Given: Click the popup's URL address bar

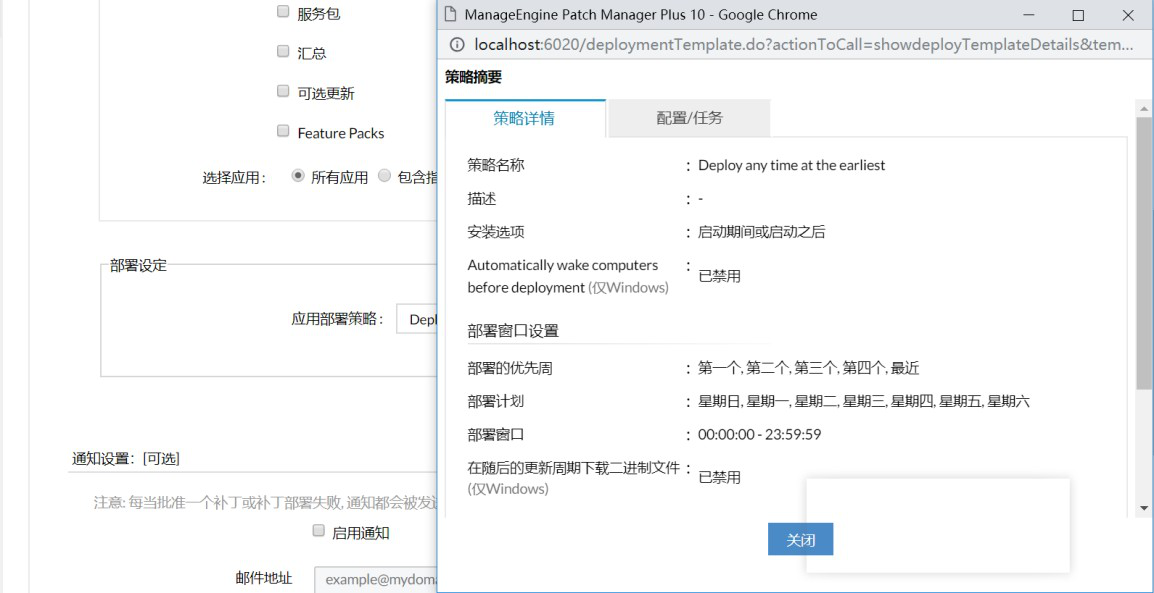Looking at the screenshot, I should (x=804, y=45).
